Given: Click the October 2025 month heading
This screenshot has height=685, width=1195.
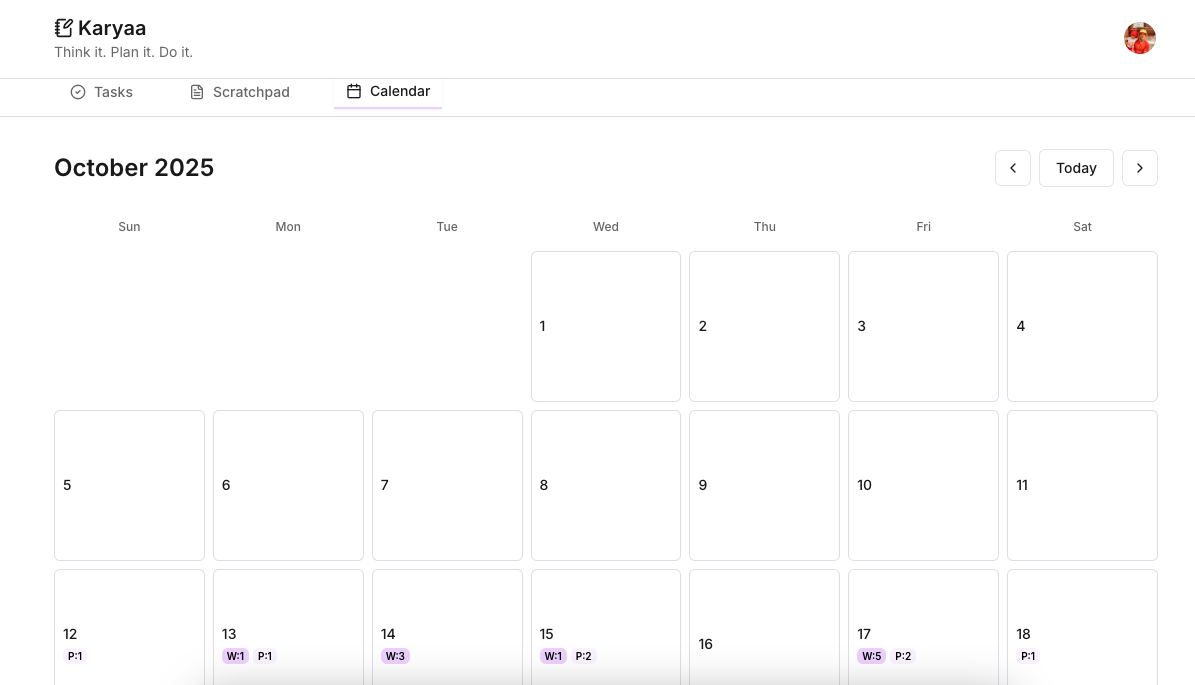Looking at the screenshot, I should click(134, 168).
